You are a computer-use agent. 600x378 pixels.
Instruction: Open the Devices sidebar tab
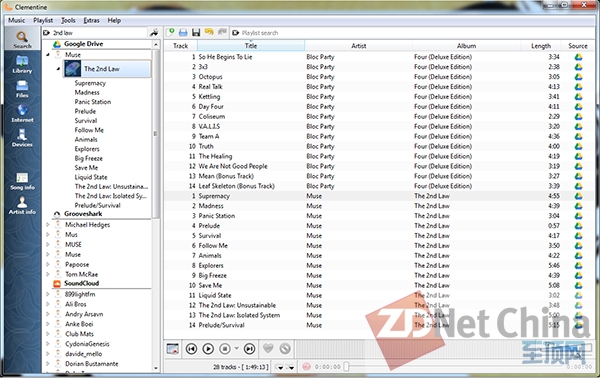[22, 138]
